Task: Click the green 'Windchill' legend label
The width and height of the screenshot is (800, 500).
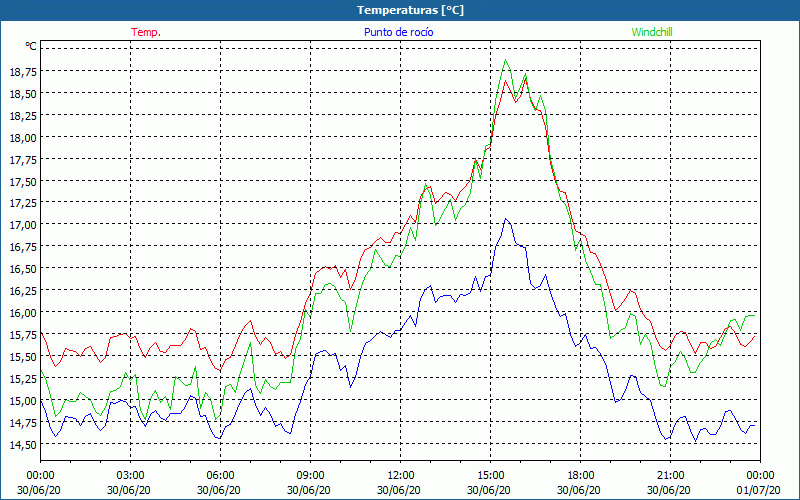Action: (x=652, y=32)
